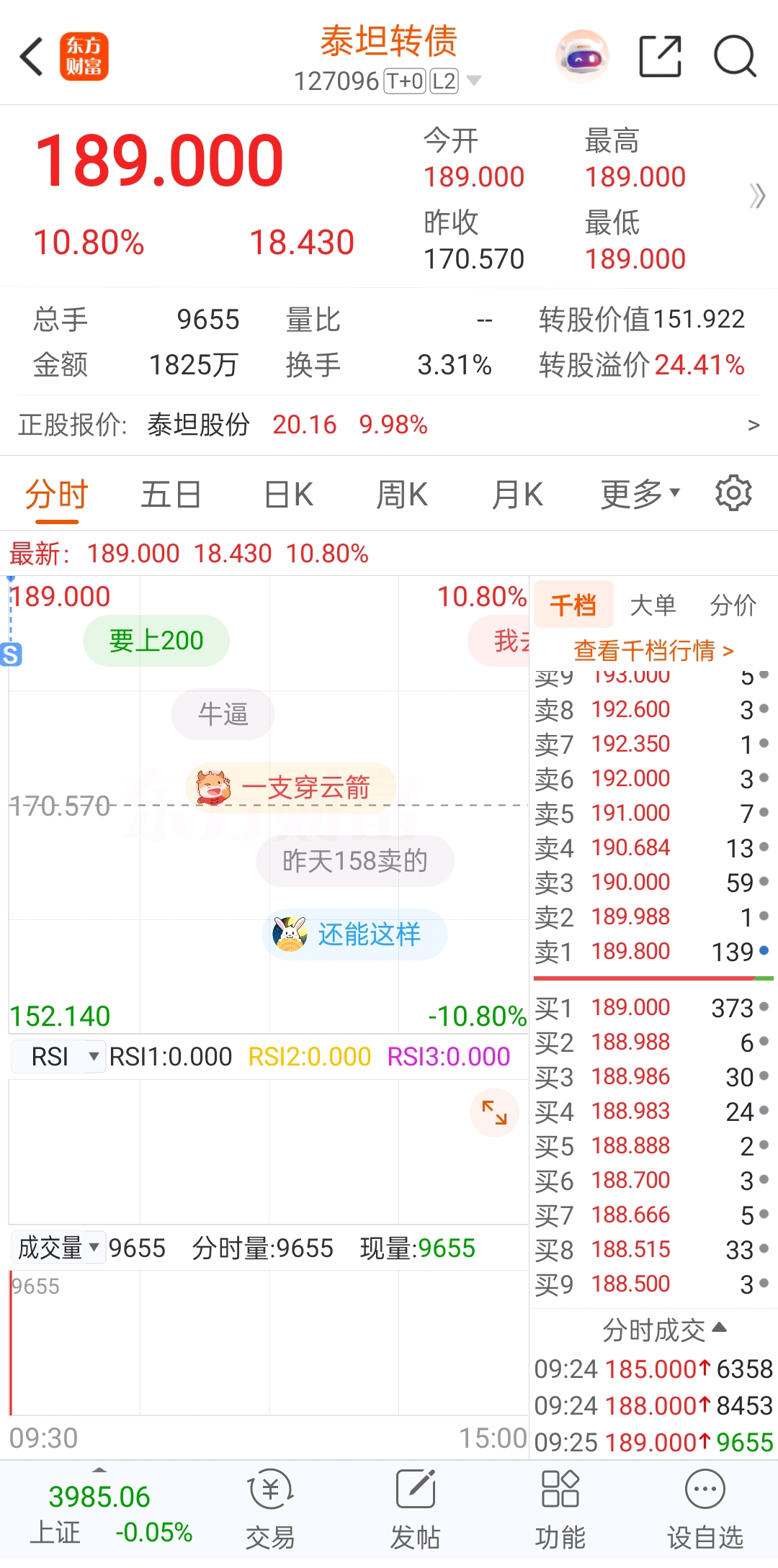Tap the L2 badge under title

(444, 81)
